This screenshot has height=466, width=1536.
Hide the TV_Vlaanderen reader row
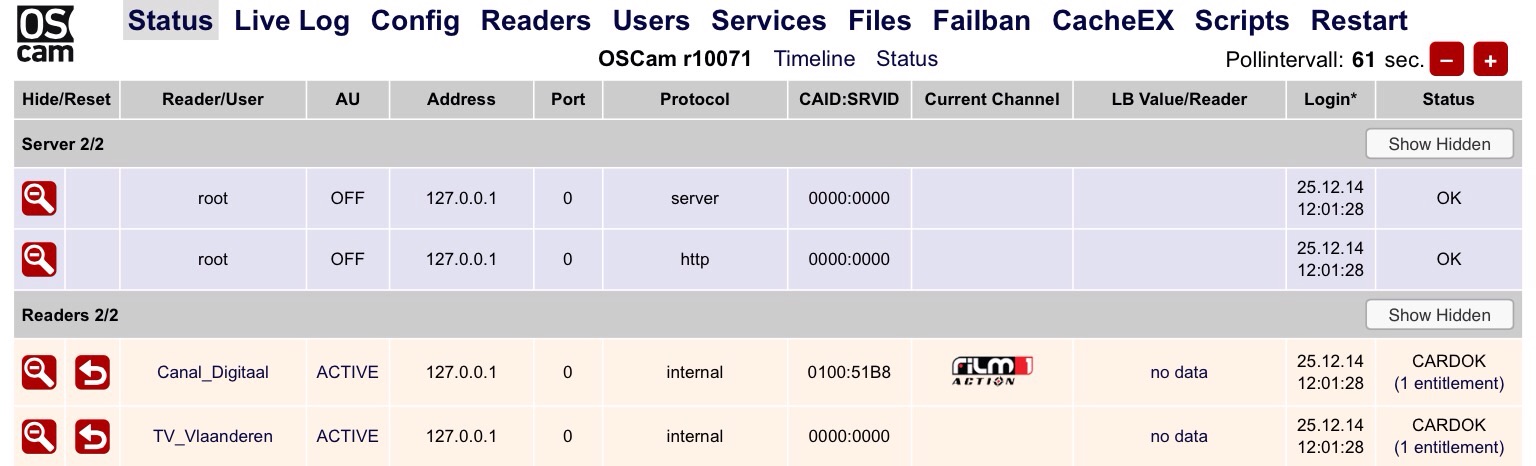pos(39,436)
